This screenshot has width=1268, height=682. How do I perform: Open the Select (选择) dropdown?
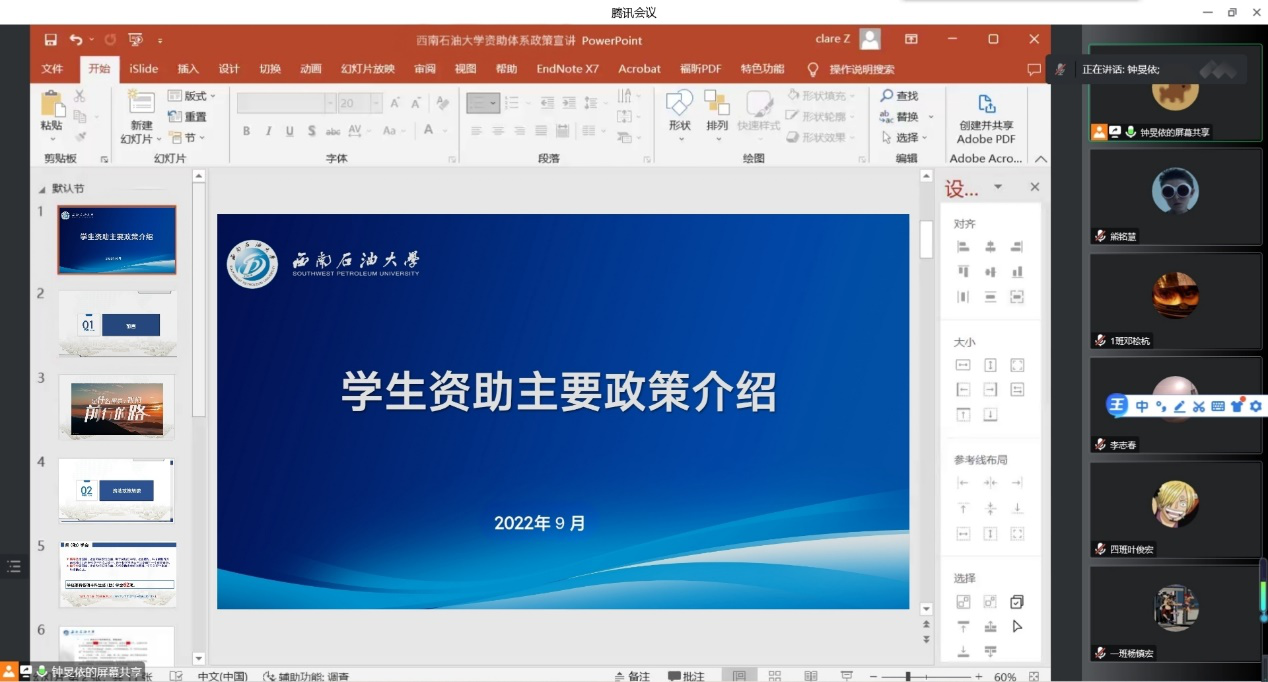[905, 138]
